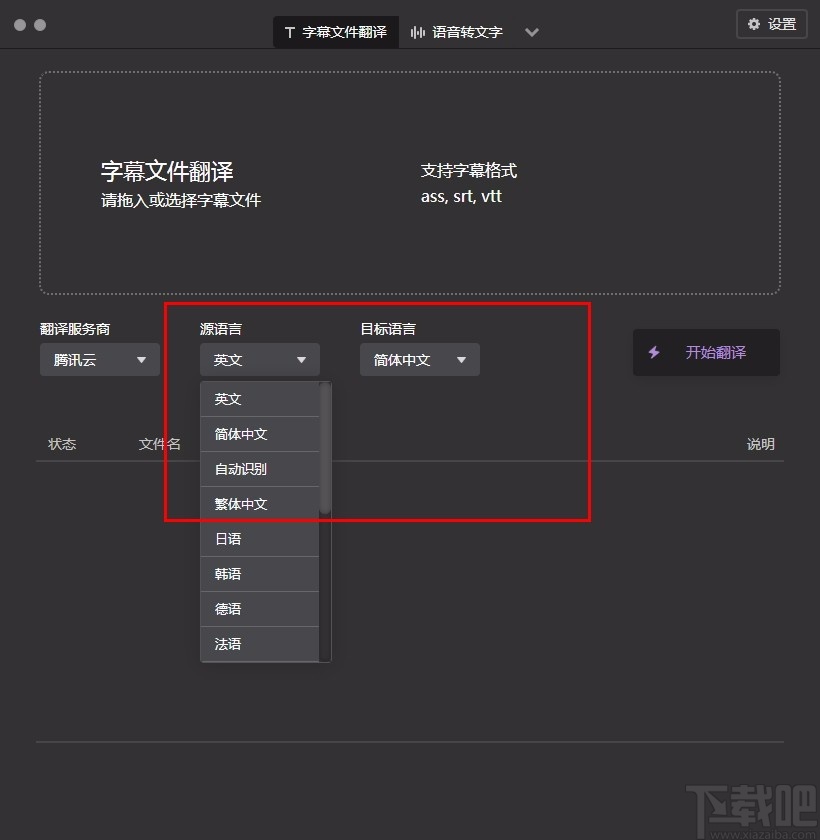Click the T icon on 字幕文件翻译 tab
The image size is (820, 840).
tap(288, 31)
